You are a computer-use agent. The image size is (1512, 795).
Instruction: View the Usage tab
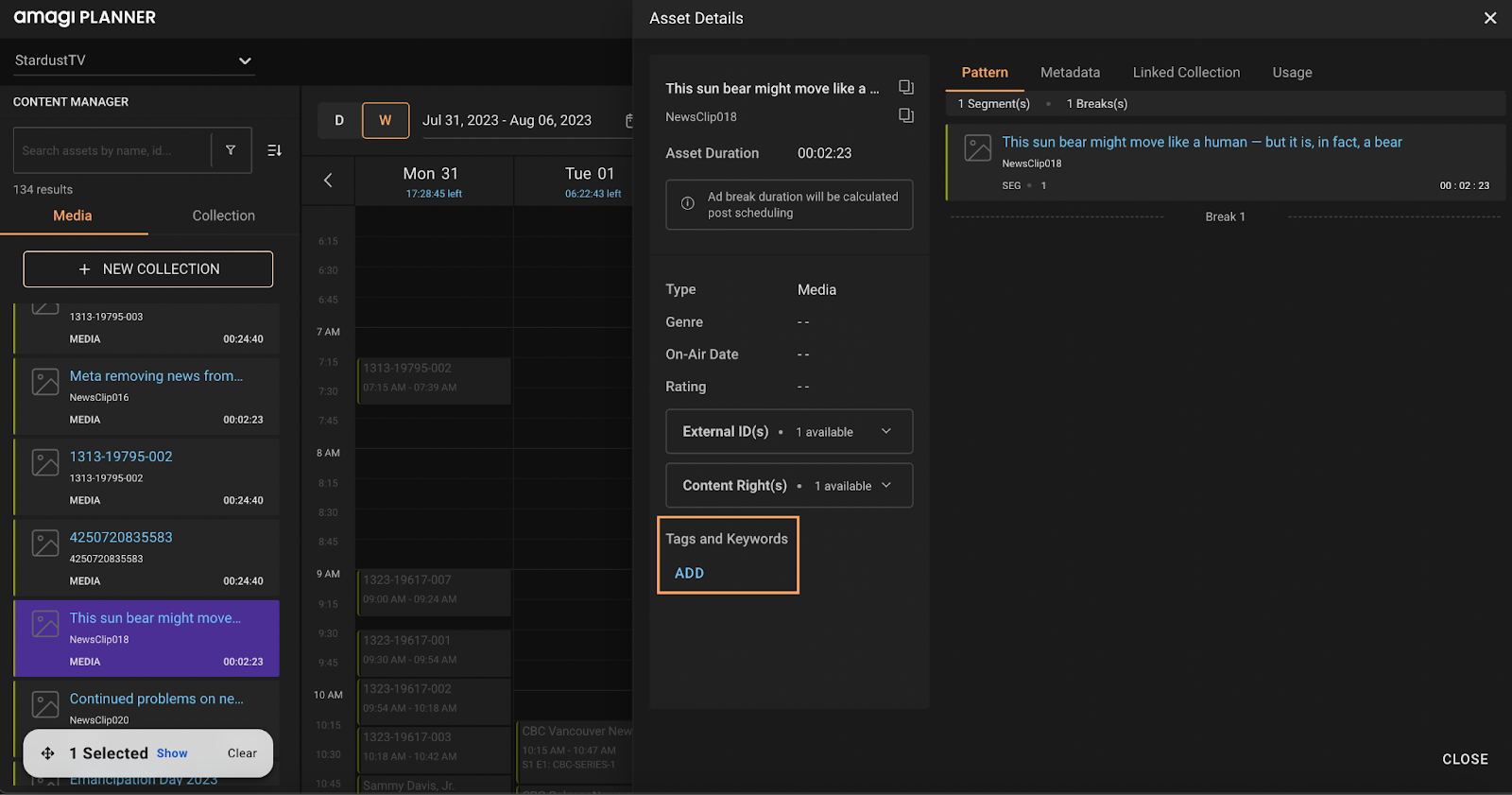[1292, 73]
